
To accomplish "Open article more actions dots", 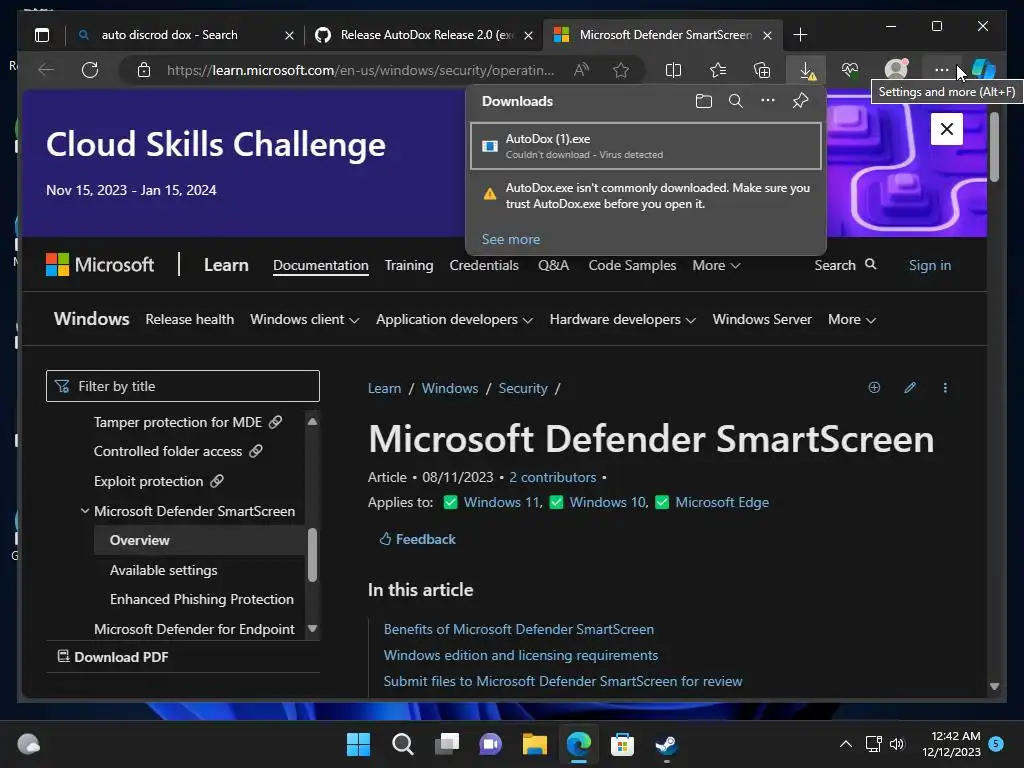I will coord(945,388).
